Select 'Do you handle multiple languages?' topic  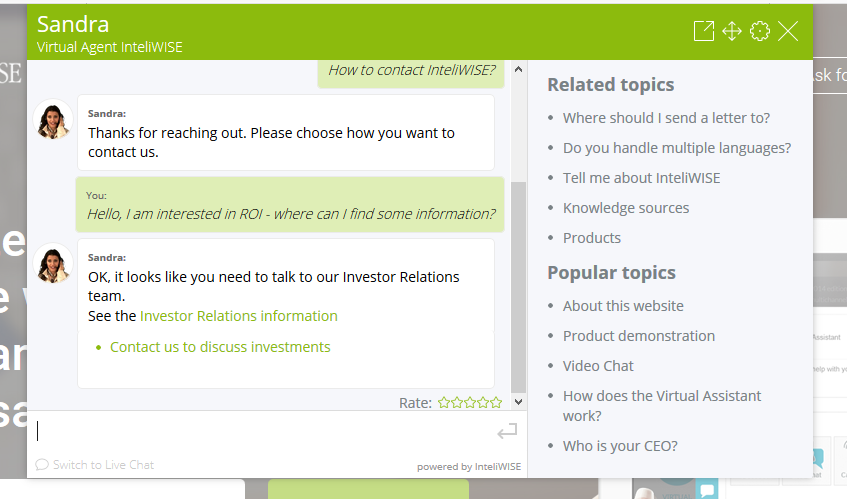pyautogui.click(x=677, y=148)
